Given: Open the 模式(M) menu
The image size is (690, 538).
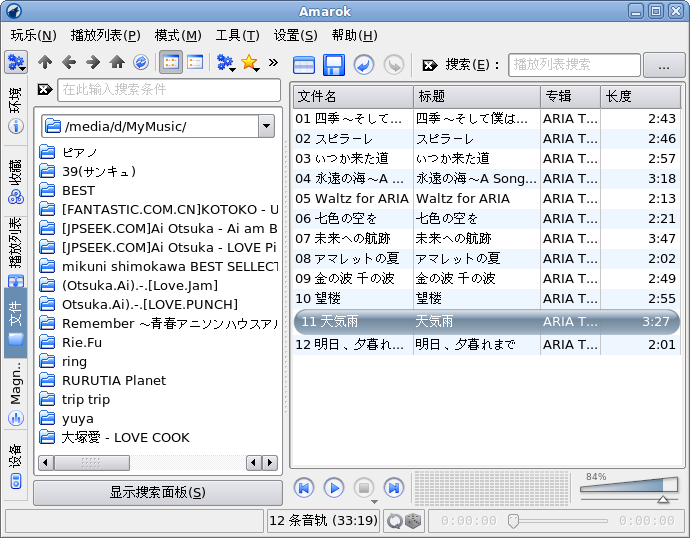Looking at the screenshot, I should click(x=178, y=35).
